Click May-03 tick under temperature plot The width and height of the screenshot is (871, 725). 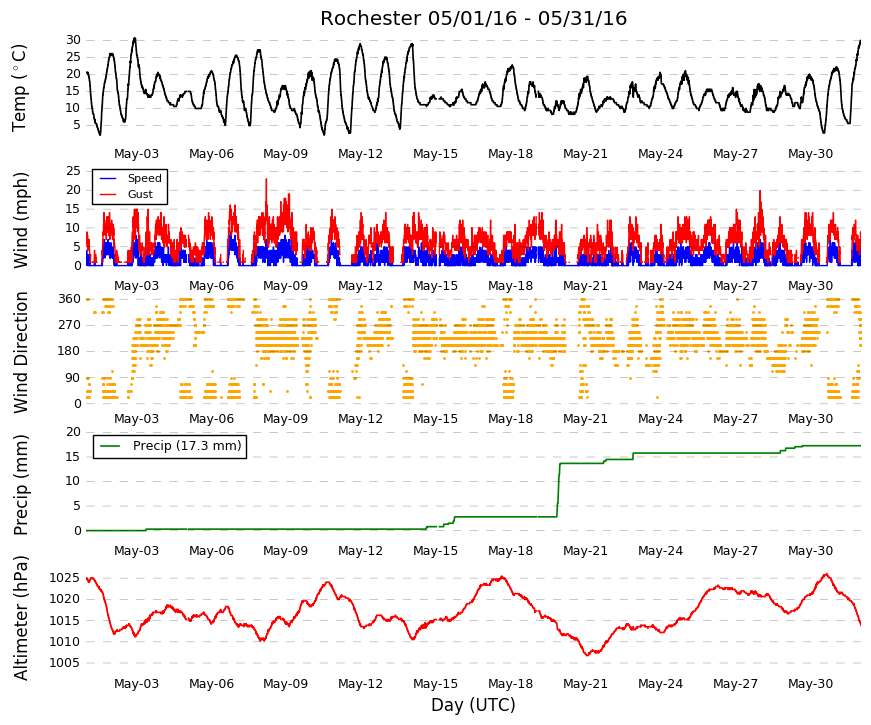click(x=136, y=154)
